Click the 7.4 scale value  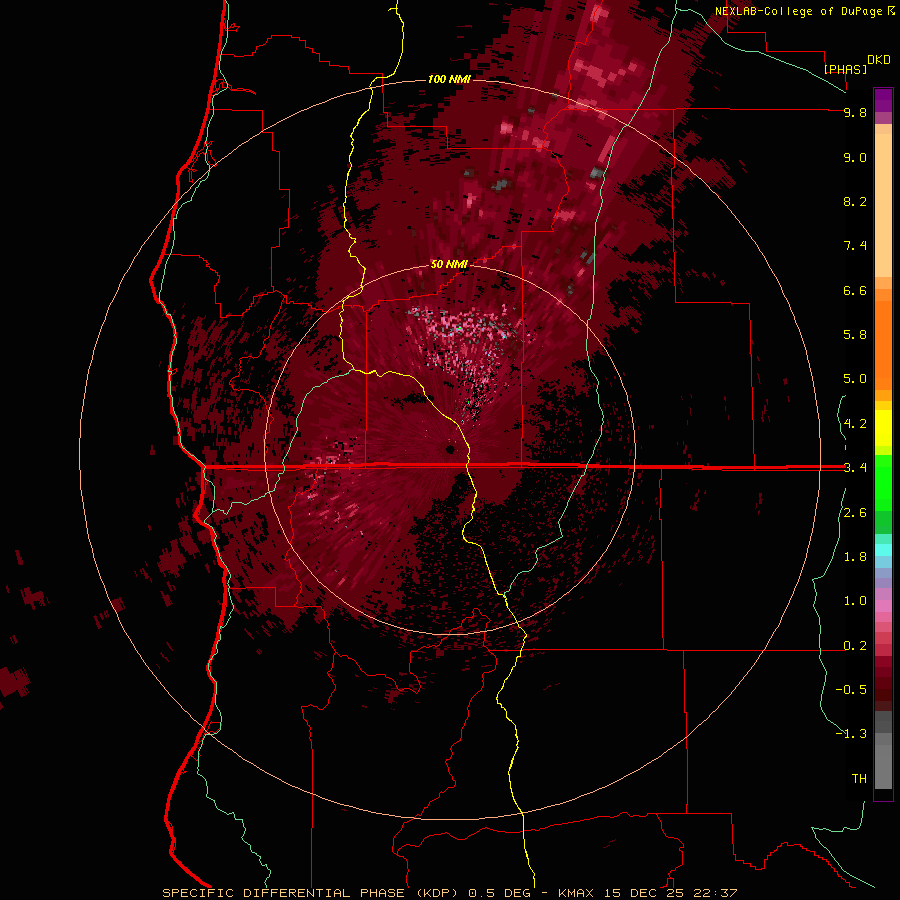coord(855,246)
